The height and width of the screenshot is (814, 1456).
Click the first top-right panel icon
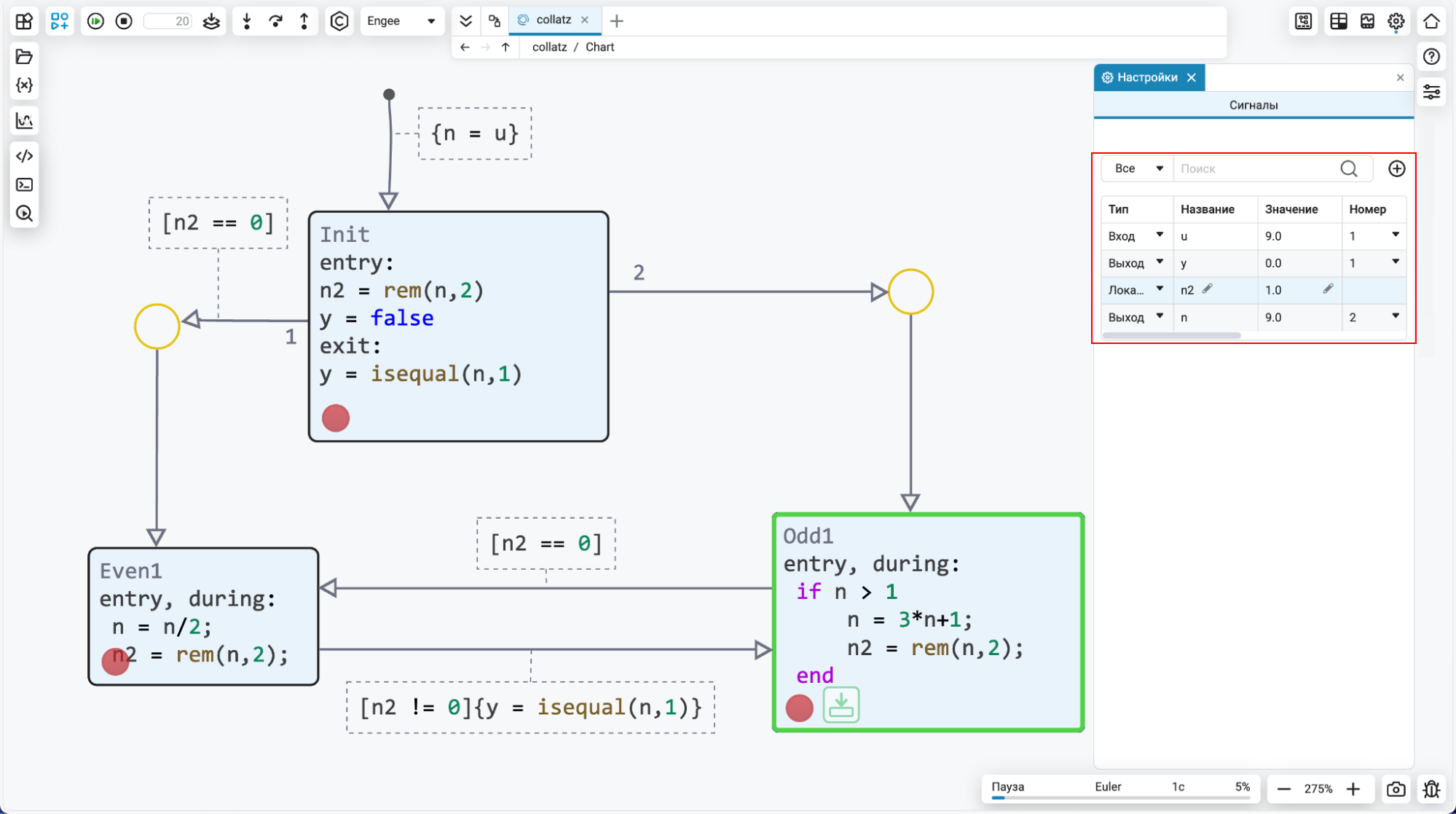tap(1304, 21)
